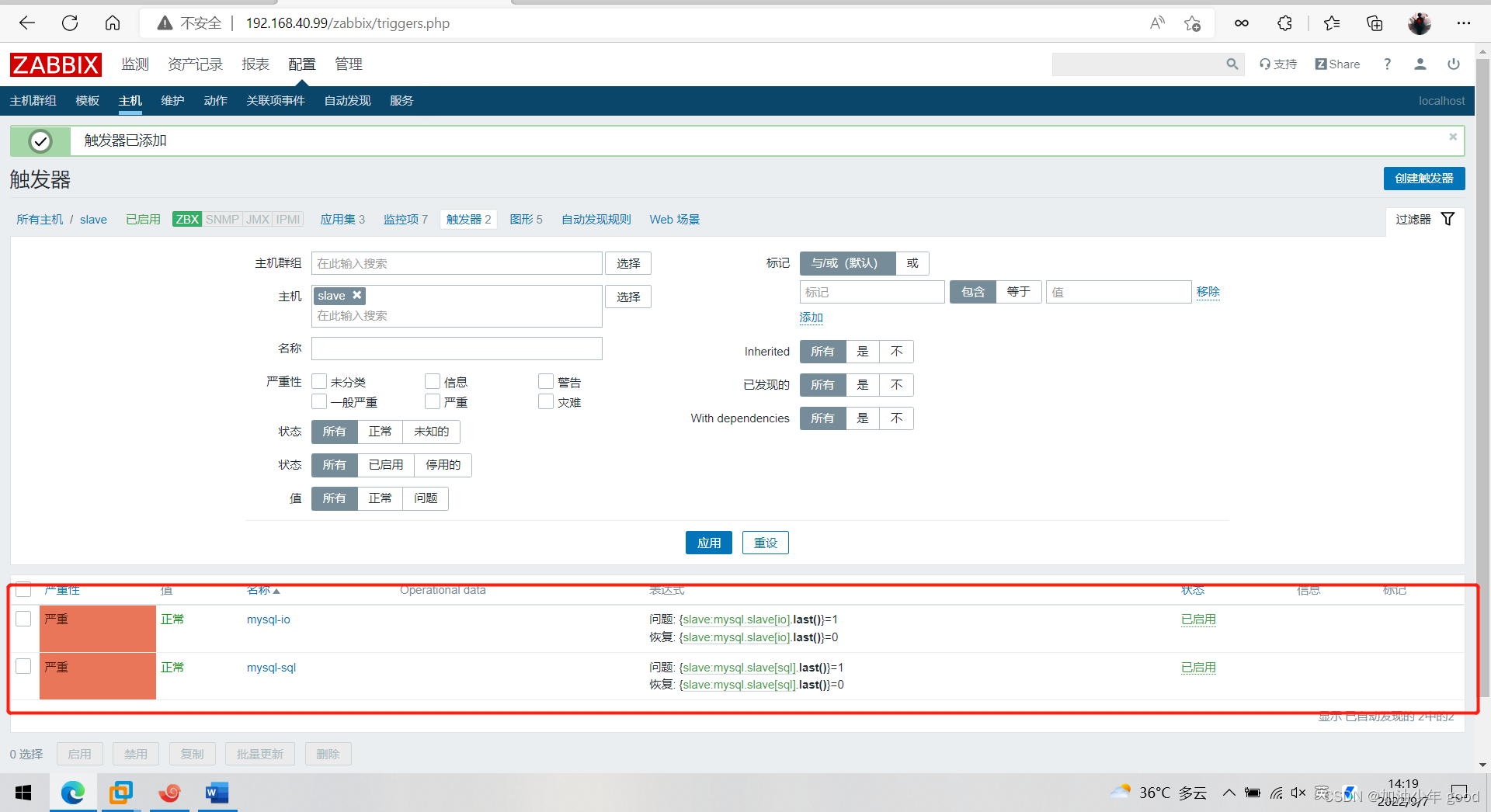
Task: Click 应用 filter button
Action: click(x=709, y=543)
